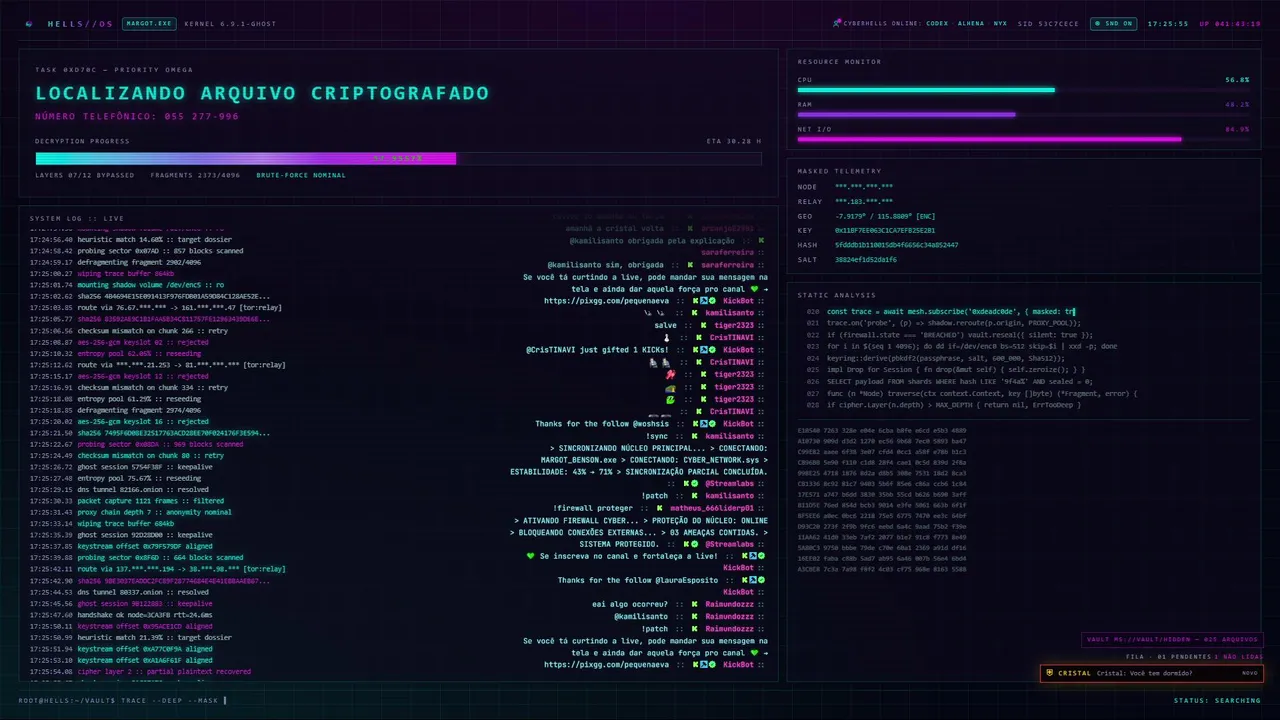Click the rocket icon beside Cyberhells Online
The image size is (1280, 720).
point(837,23)
